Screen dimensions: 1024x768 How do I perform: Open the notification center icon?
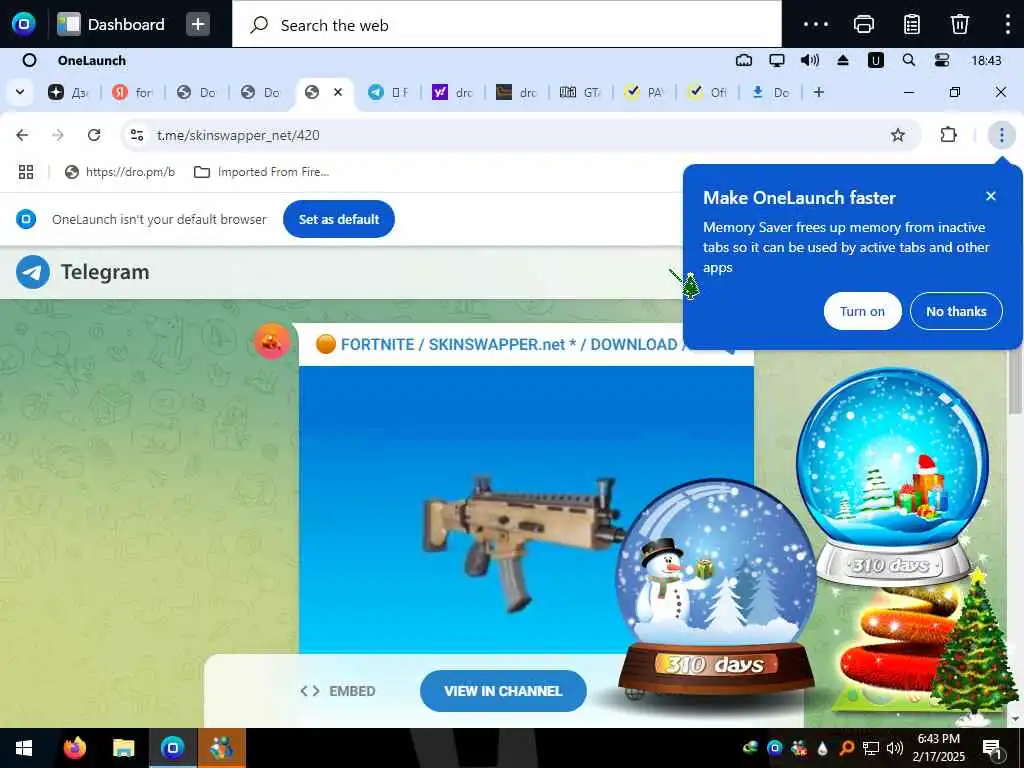pos(992,748)
